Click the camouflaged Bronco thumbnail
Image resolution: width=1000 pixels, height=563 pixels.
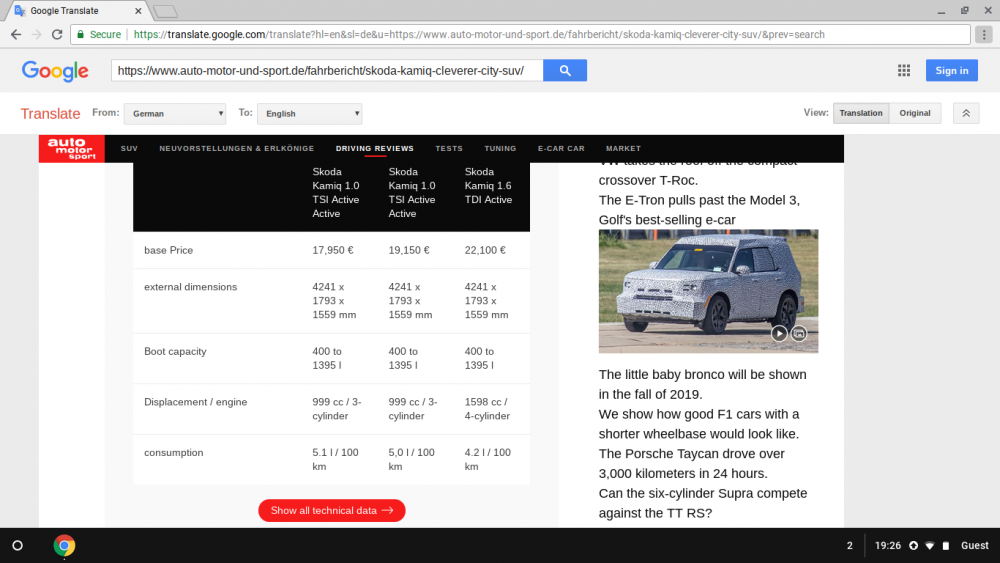pyautogui.click(x=708, y=291)
